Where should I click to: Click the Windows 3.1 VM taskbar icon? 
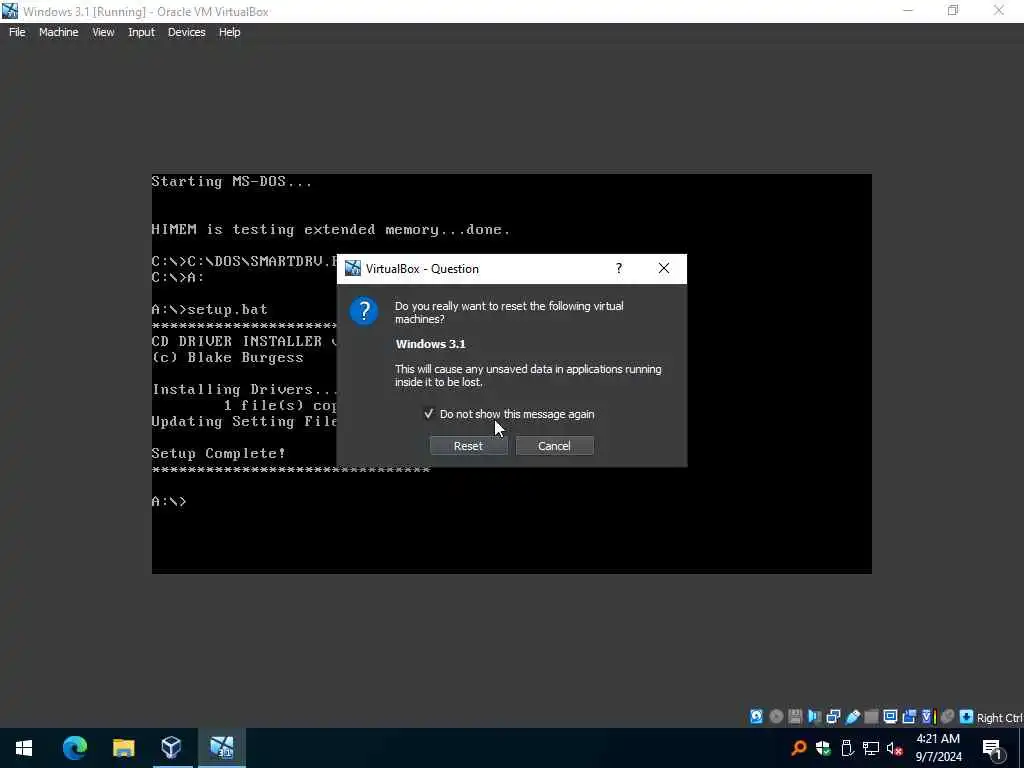point(221,748)
